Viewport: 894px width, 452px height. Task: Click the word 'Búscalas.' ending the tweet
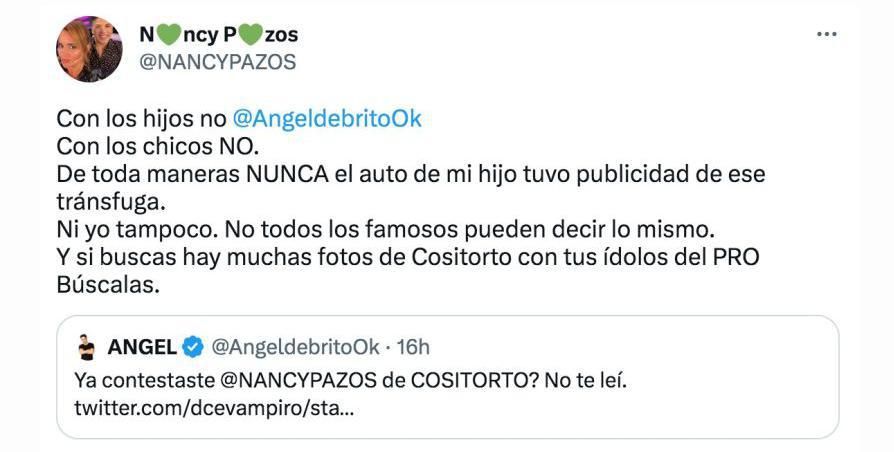[x=108, y=285]
